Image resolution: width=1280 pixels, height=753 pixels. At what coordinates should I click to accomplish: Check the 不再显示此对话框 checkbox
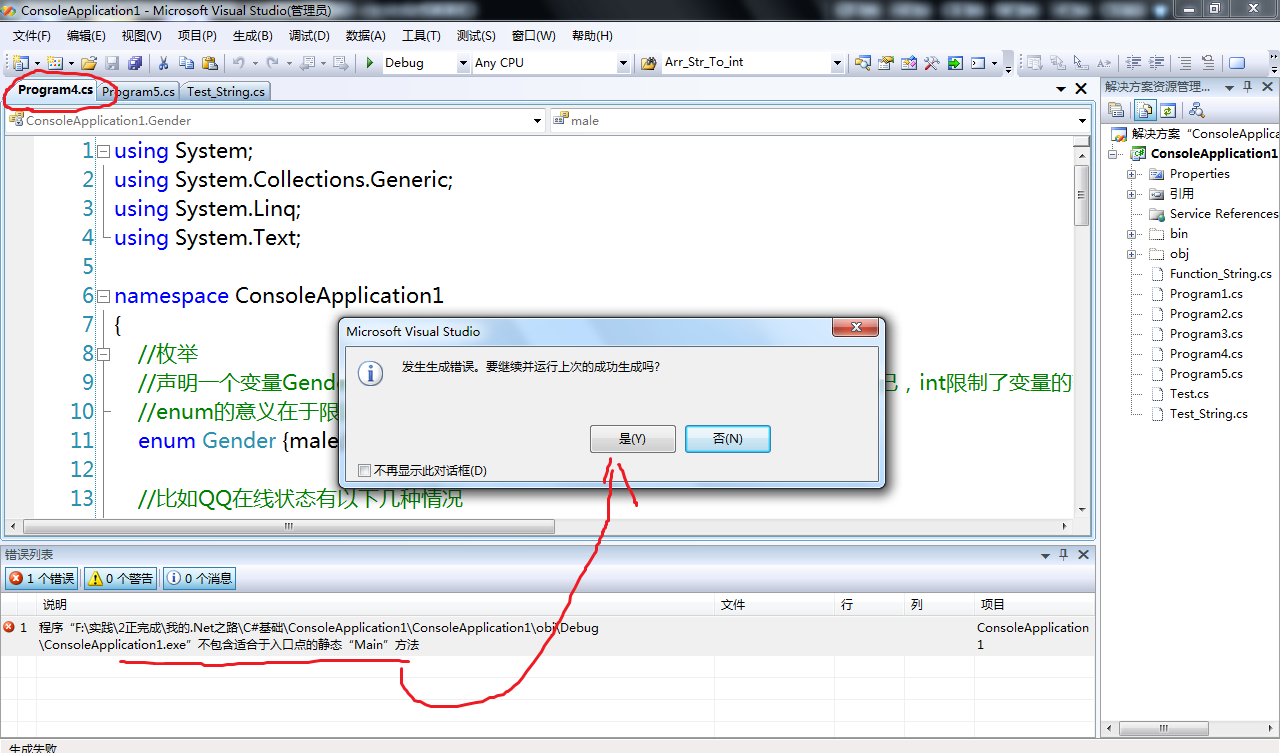point(364,470)
